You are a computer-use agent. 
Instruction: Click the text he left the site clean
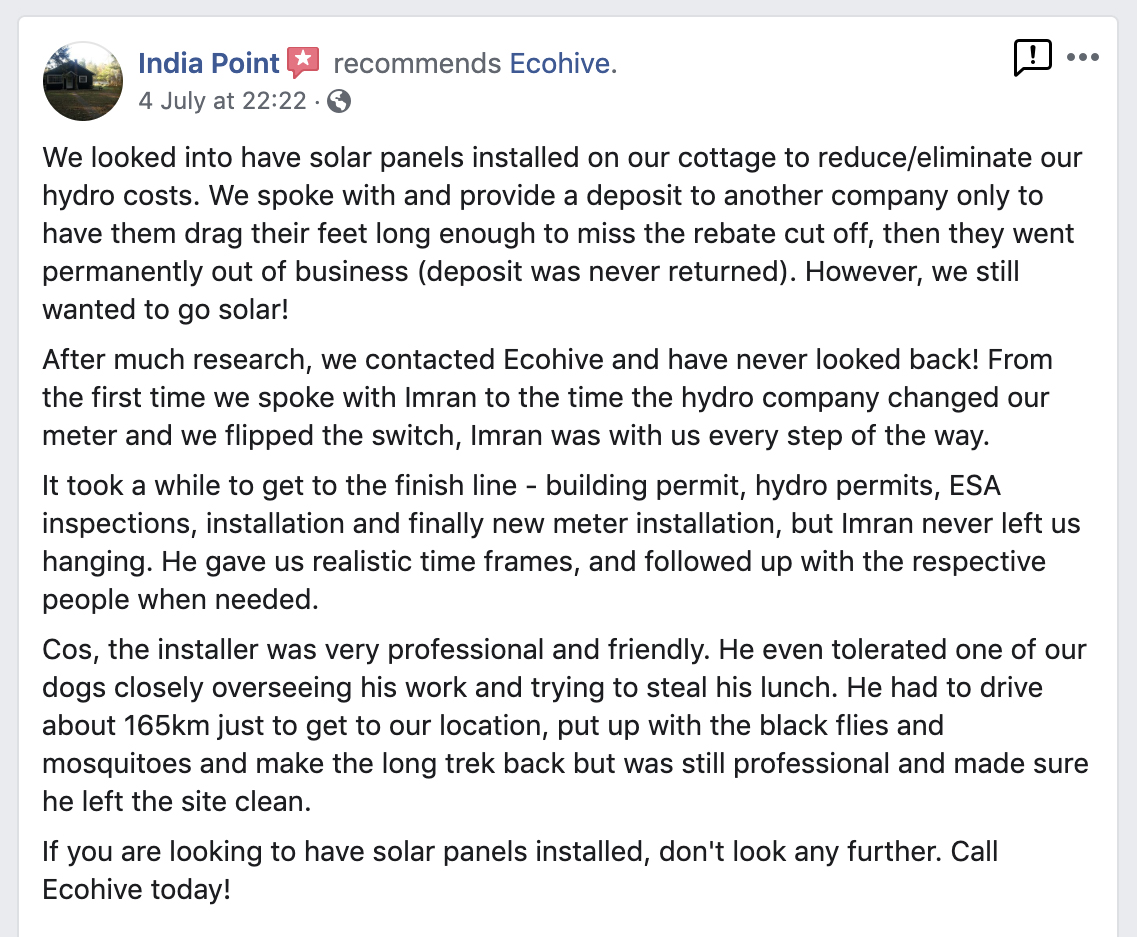[176, 801]
